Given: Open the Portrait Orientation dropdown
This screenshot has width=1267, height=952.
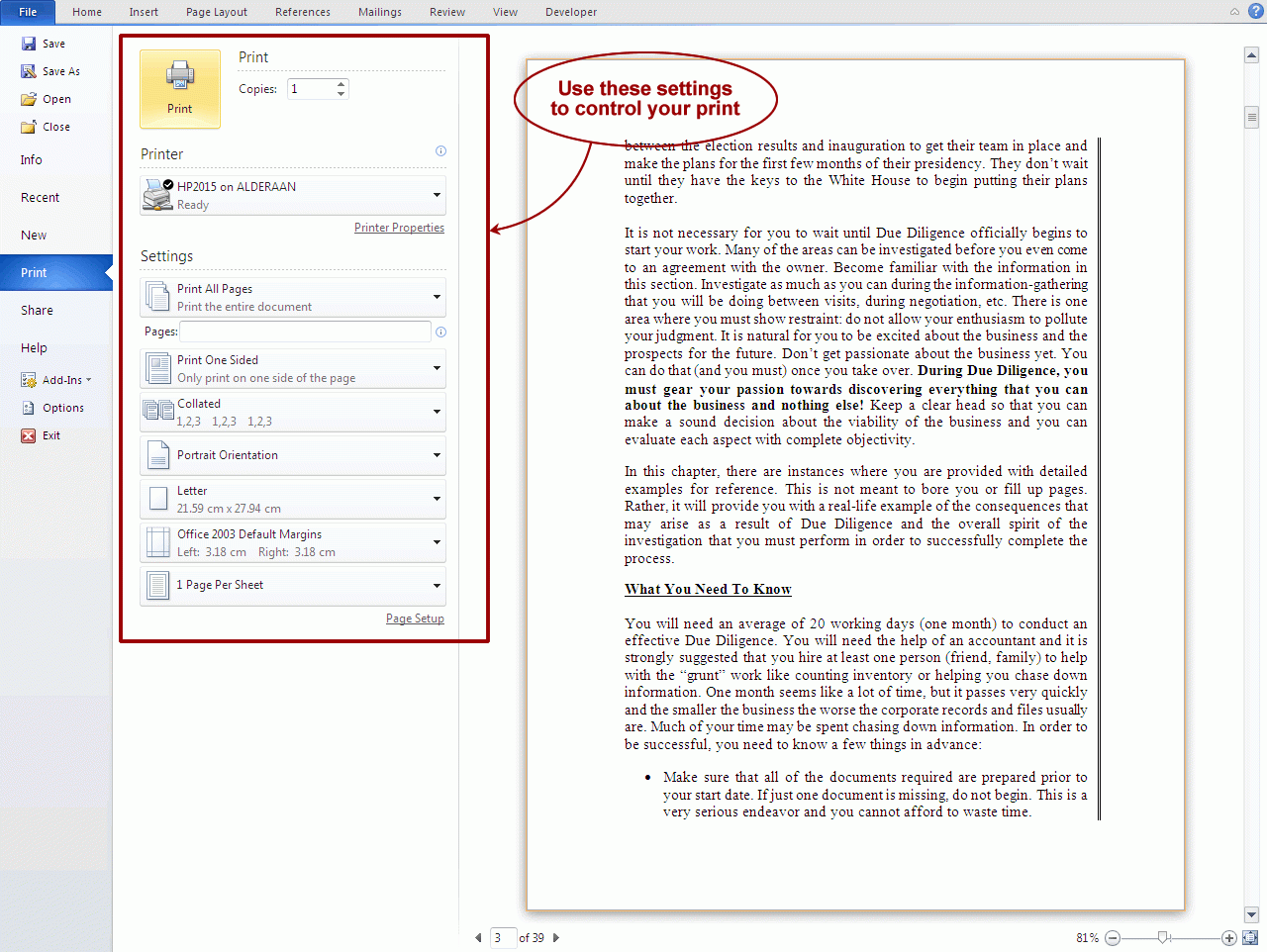Looking at the screenshot, I should pos(436,455).
